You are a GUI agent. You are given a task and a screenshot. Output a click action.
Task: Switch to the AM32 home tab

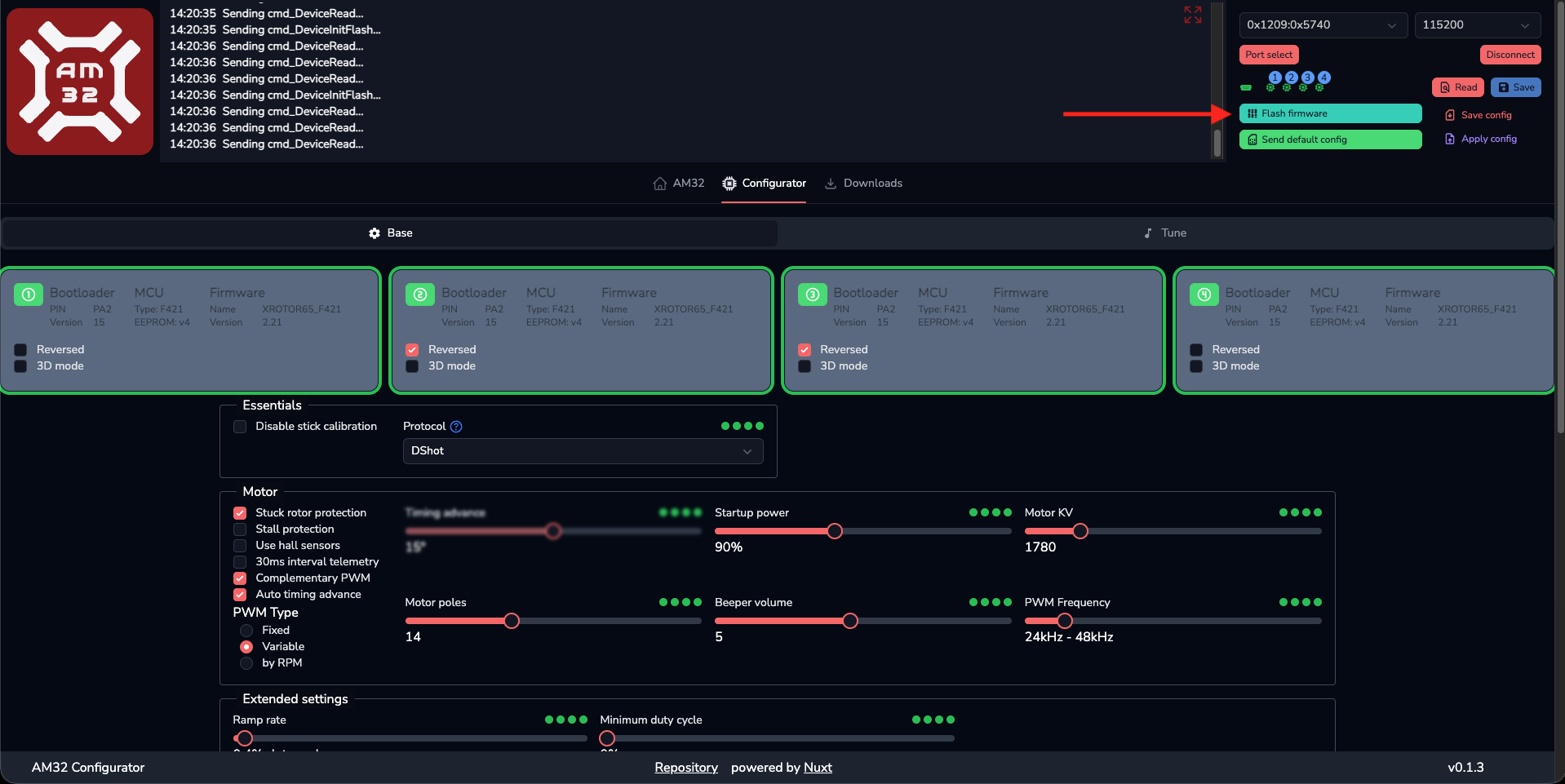pyautogui.click(x=679, y=184)
